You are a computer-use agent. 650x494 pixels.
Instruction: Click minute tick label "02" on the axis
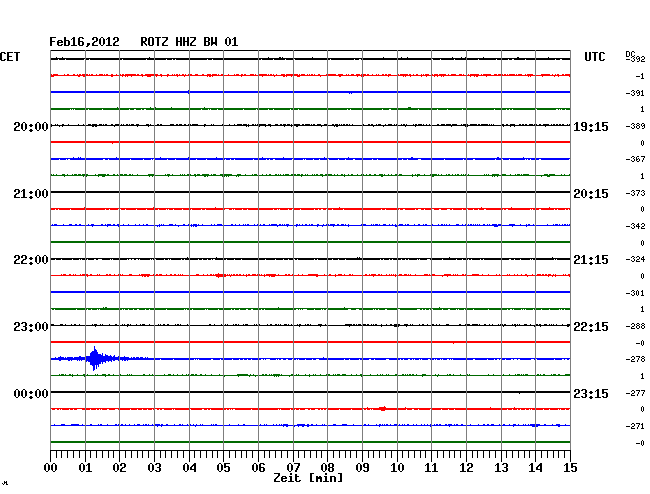pyautogui.click(x=119, y=468)
